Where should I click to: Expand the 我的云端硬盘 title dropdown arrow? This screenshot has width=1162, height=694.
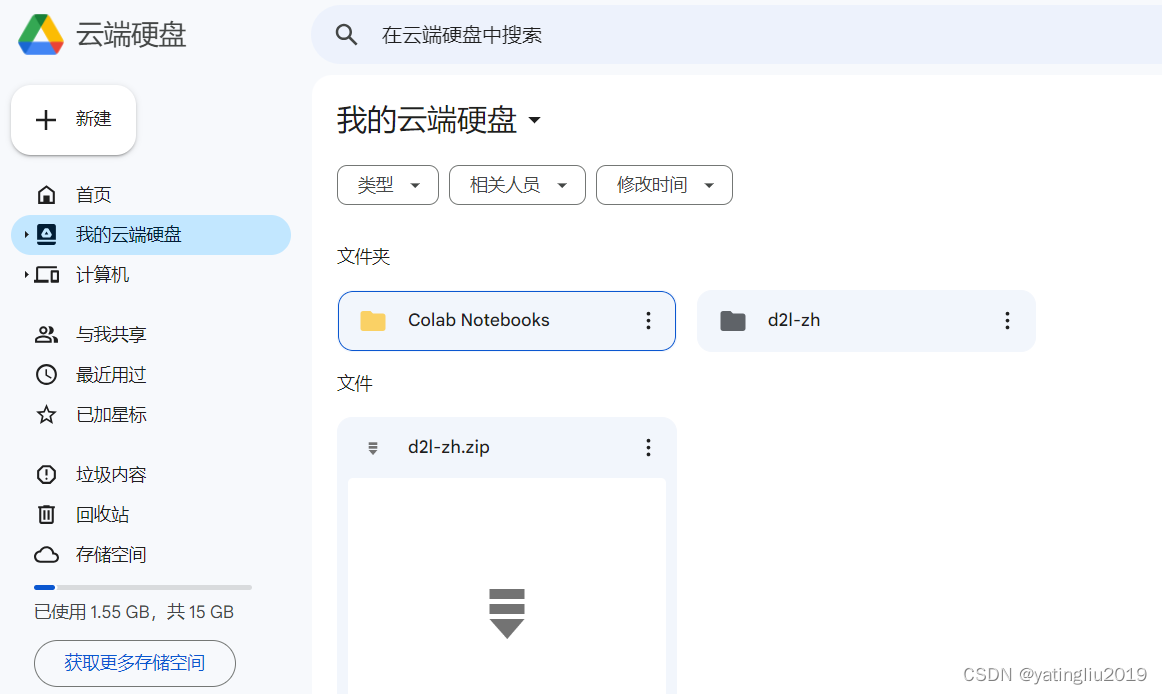pos(535,119)
